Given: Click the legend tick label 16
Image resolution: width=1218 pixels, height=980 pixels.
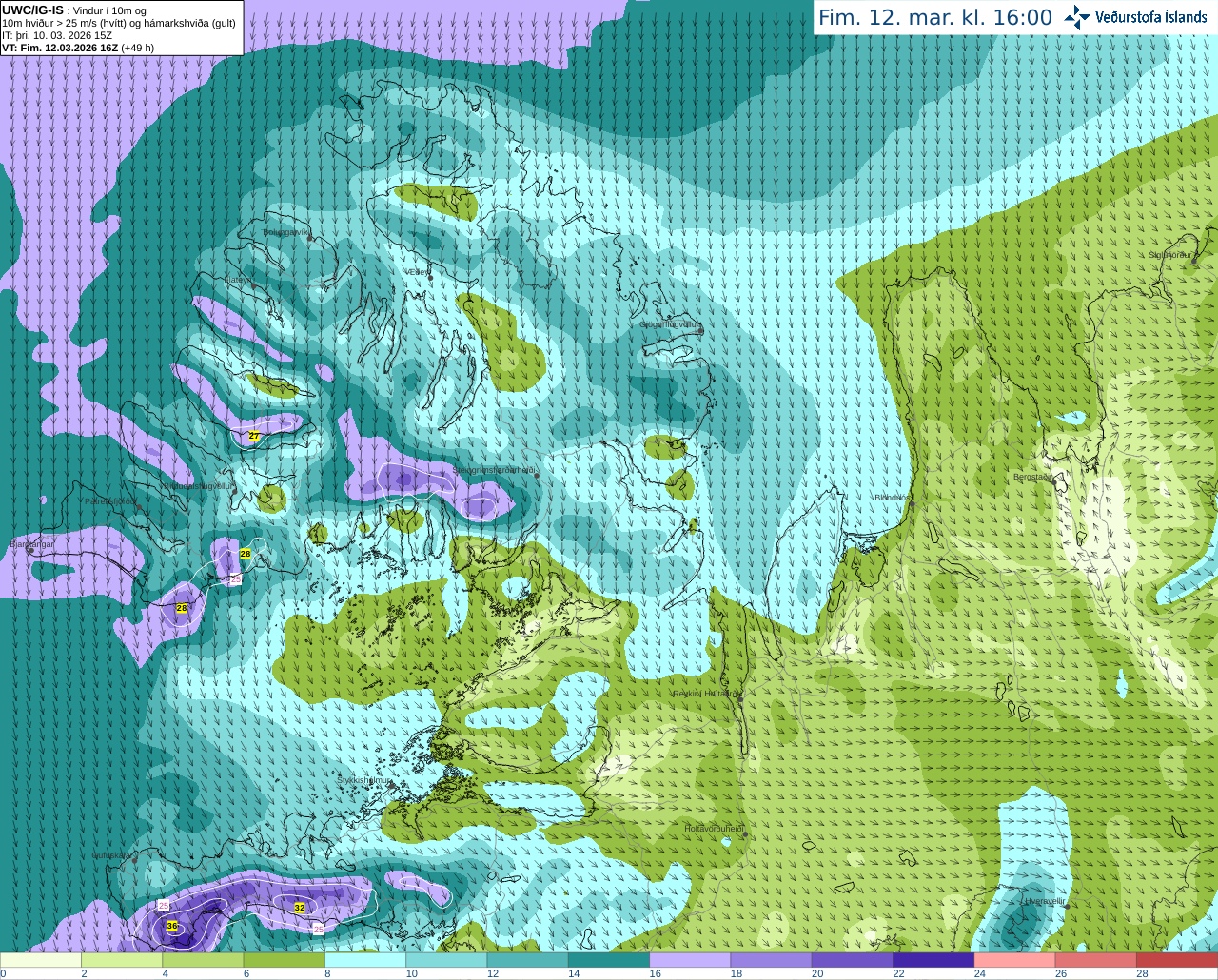Looking at the screenshot, I should tap(656, 973).
